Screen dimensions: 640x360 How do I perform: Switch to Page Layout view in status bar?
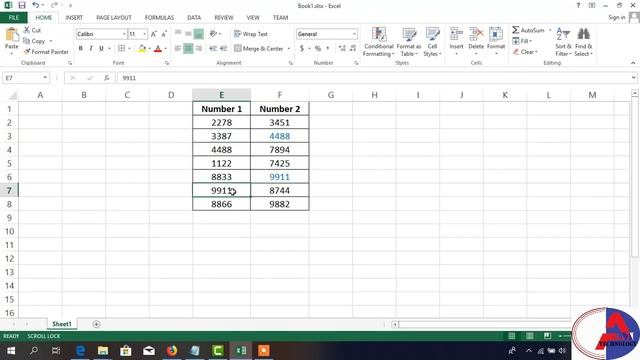[x=529, y=336]
